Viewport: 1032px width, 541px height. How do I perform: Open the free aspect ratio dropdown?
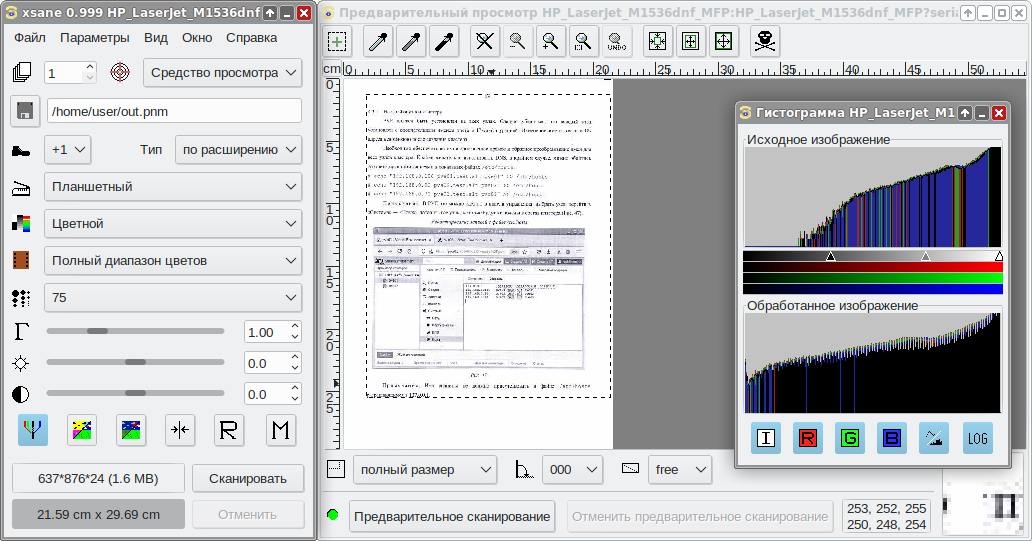(x=680, y=469)
